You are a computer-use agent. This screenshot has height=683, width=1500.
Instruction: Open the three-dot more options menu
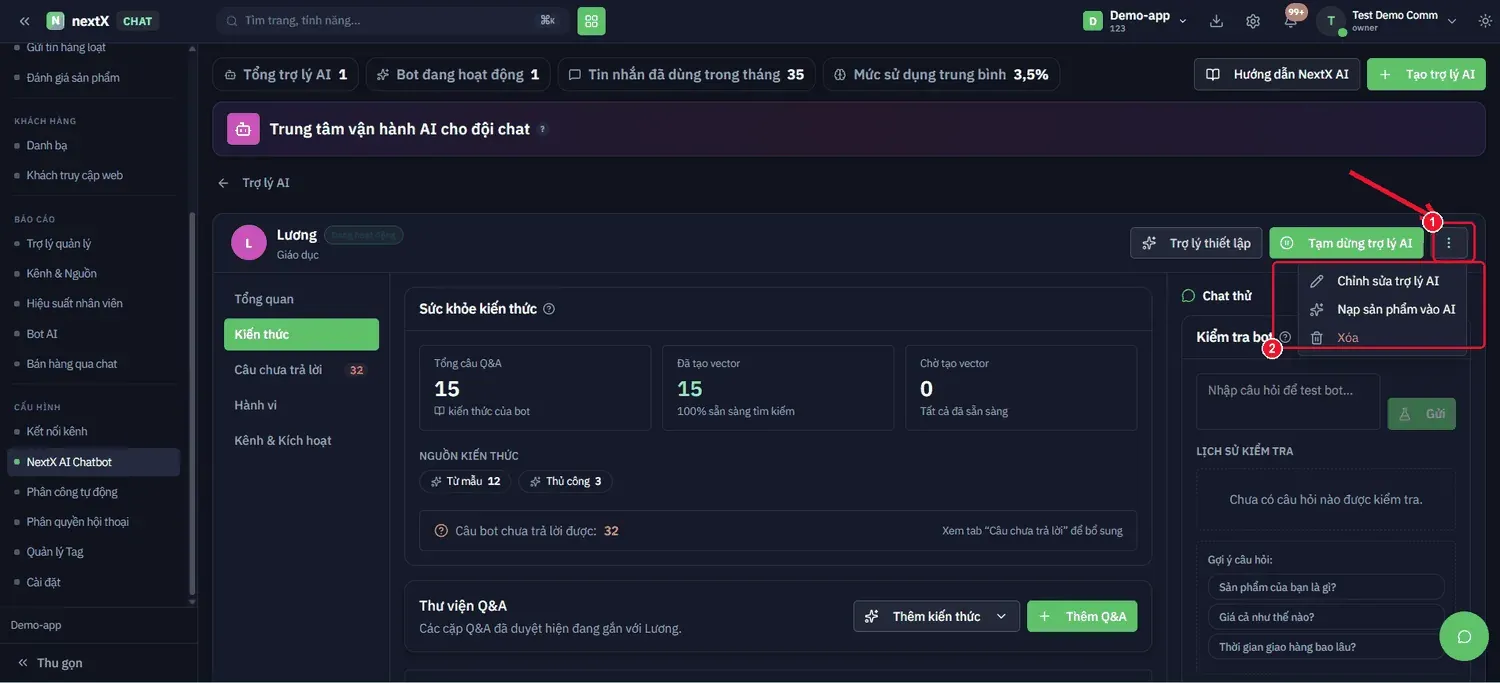click(x=1449, y=243)
